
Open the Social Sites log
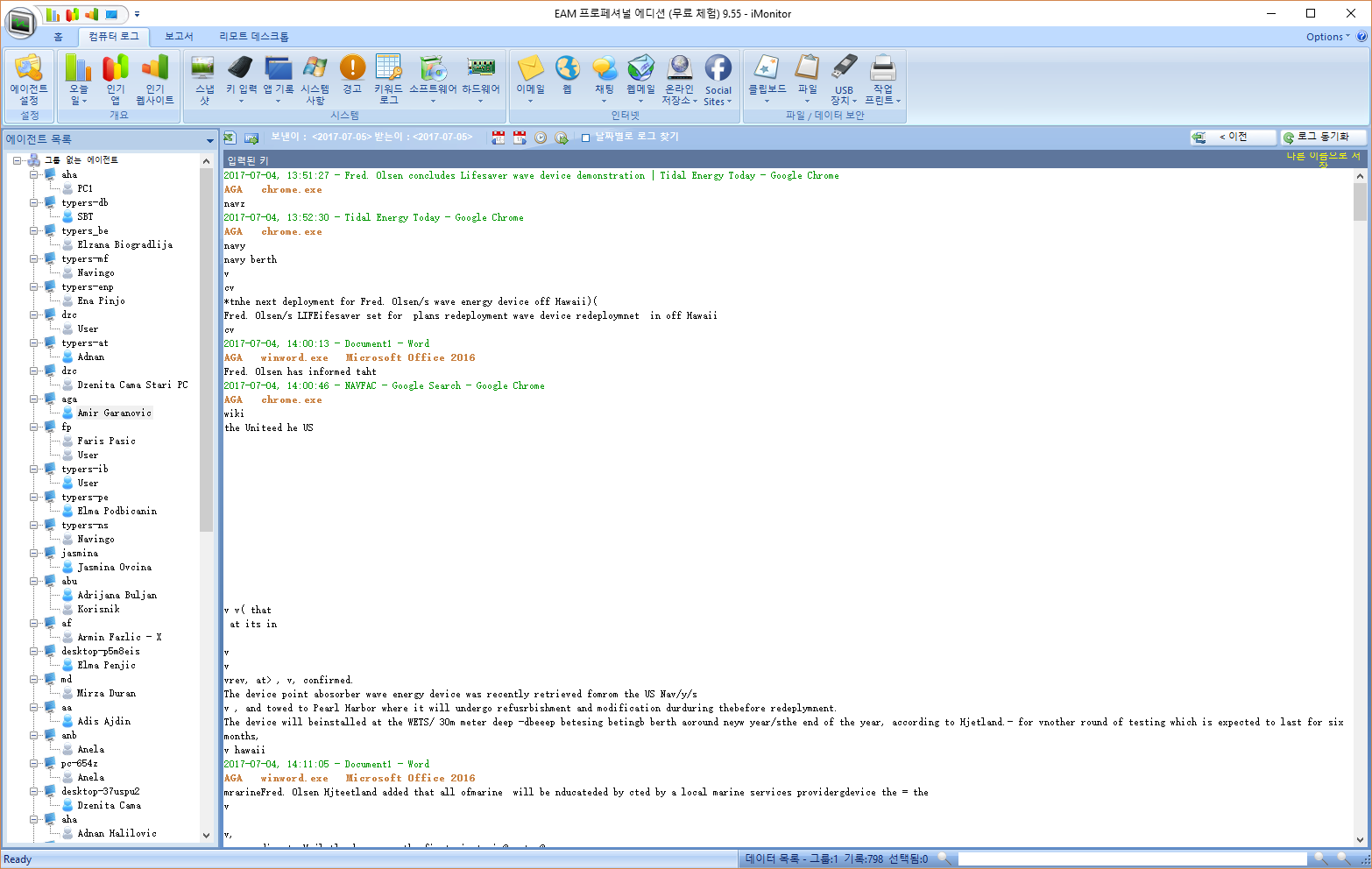[718, 81]
